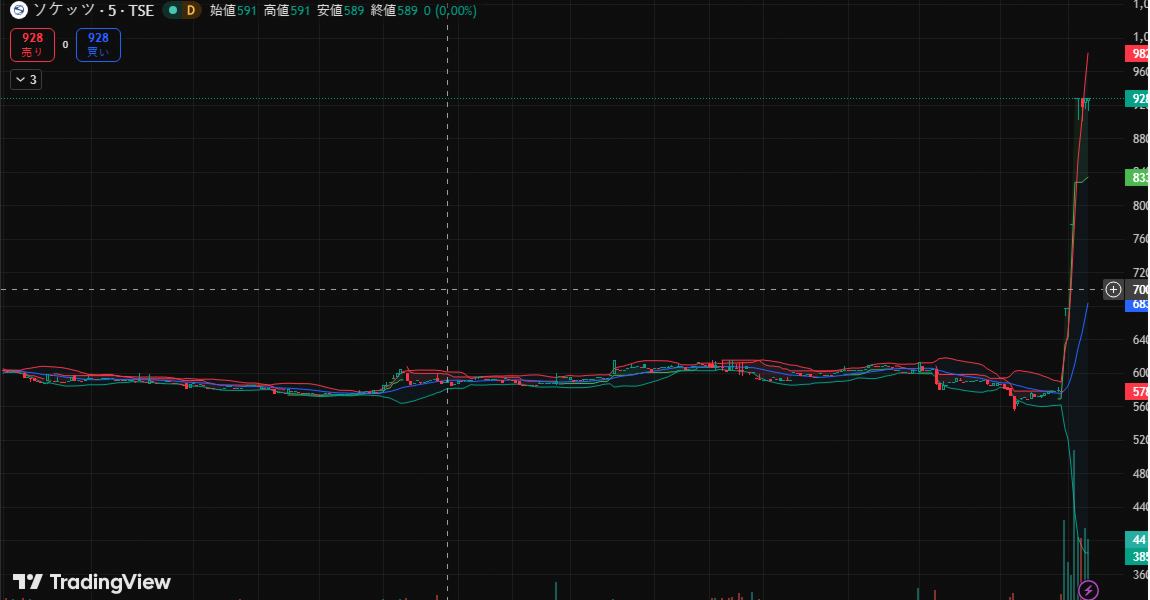Open symbol search via ソケッツ · 5 · TSE title
The image size is (1150, 600).
93,10
